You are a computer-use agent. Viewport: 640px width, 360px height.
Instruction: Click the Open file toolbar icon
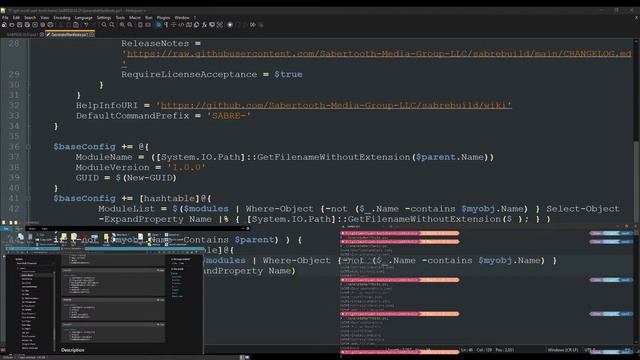point(11,25)
